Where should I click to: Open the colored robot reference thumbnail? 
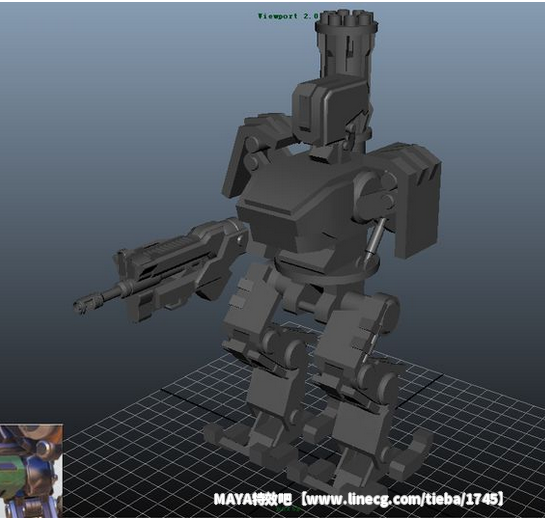tap(31, 471)
